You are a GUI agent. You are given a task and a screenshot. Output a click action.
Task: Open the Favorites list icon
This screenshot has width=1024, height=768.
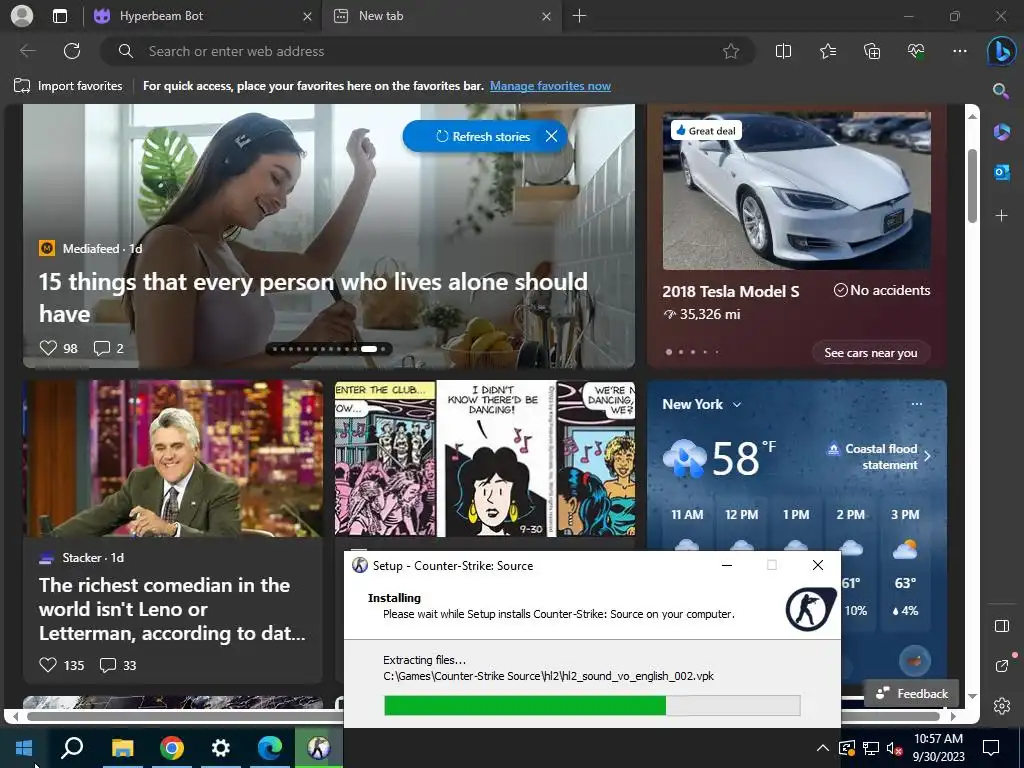click(827, 51)
